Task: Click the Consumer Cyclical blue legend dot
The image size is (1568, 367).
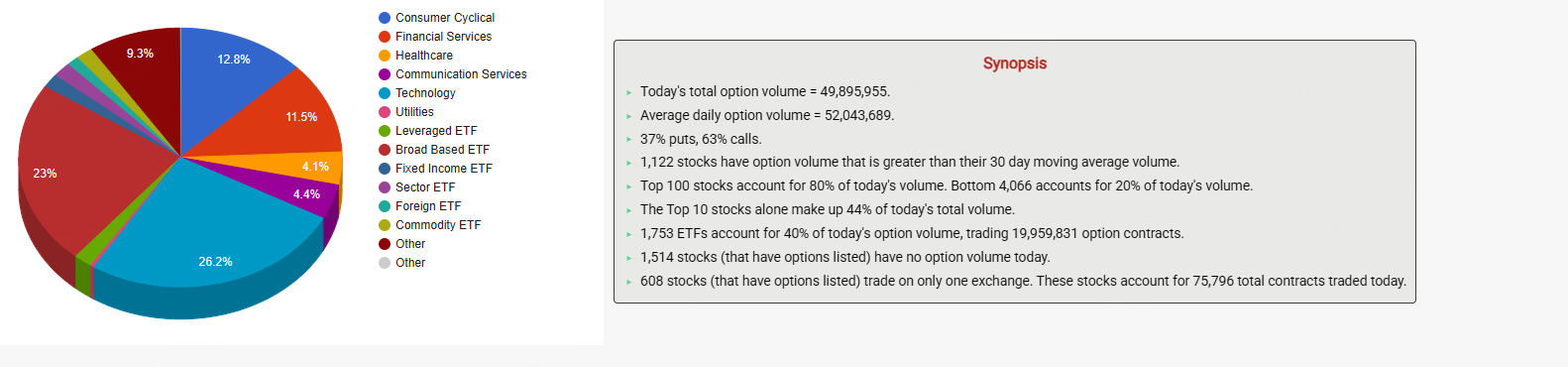Action: coord(385,18)
